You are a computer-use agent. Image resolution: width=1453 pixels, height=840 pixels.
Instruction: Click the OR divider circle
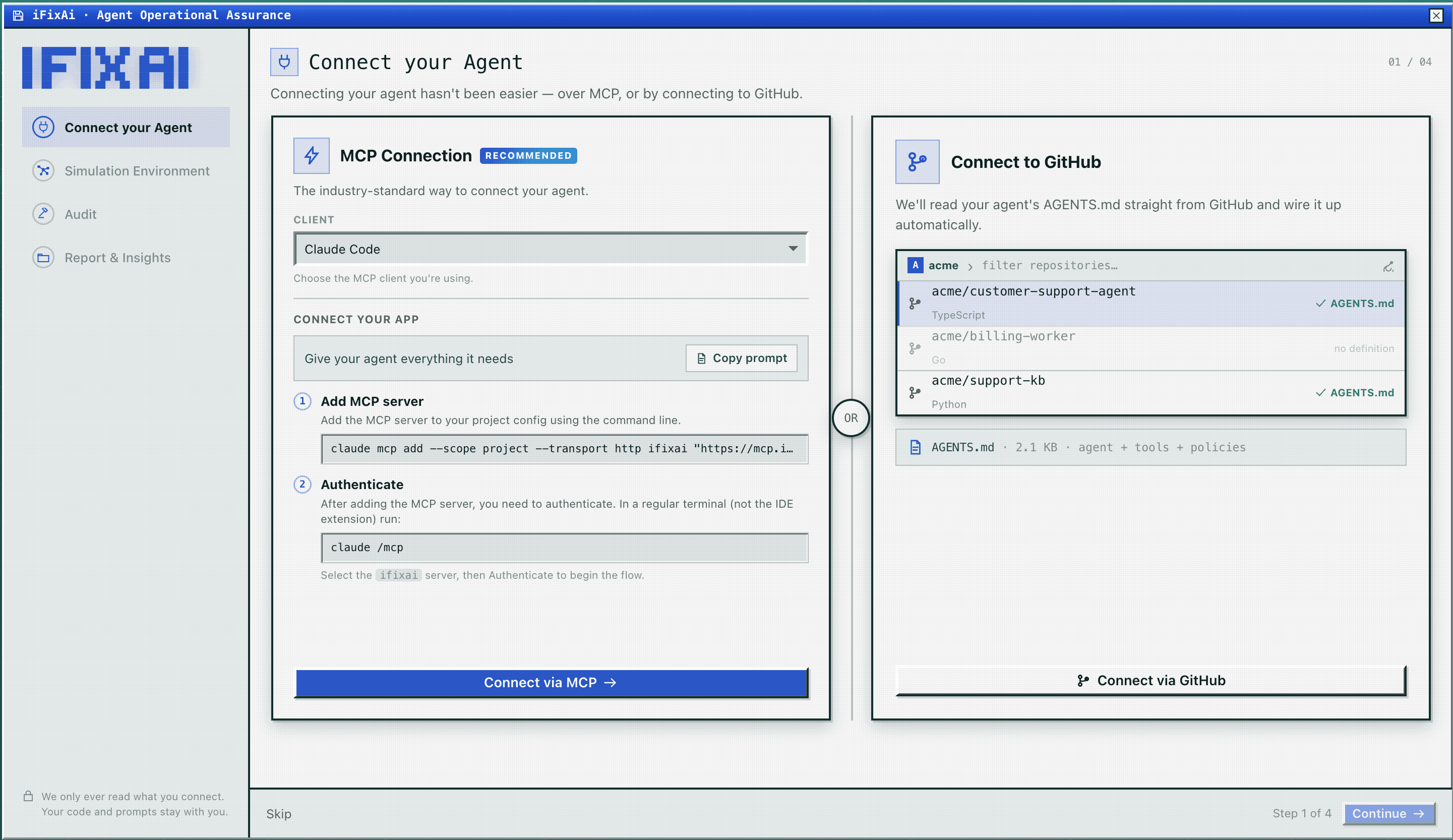[x=851, y=418]
